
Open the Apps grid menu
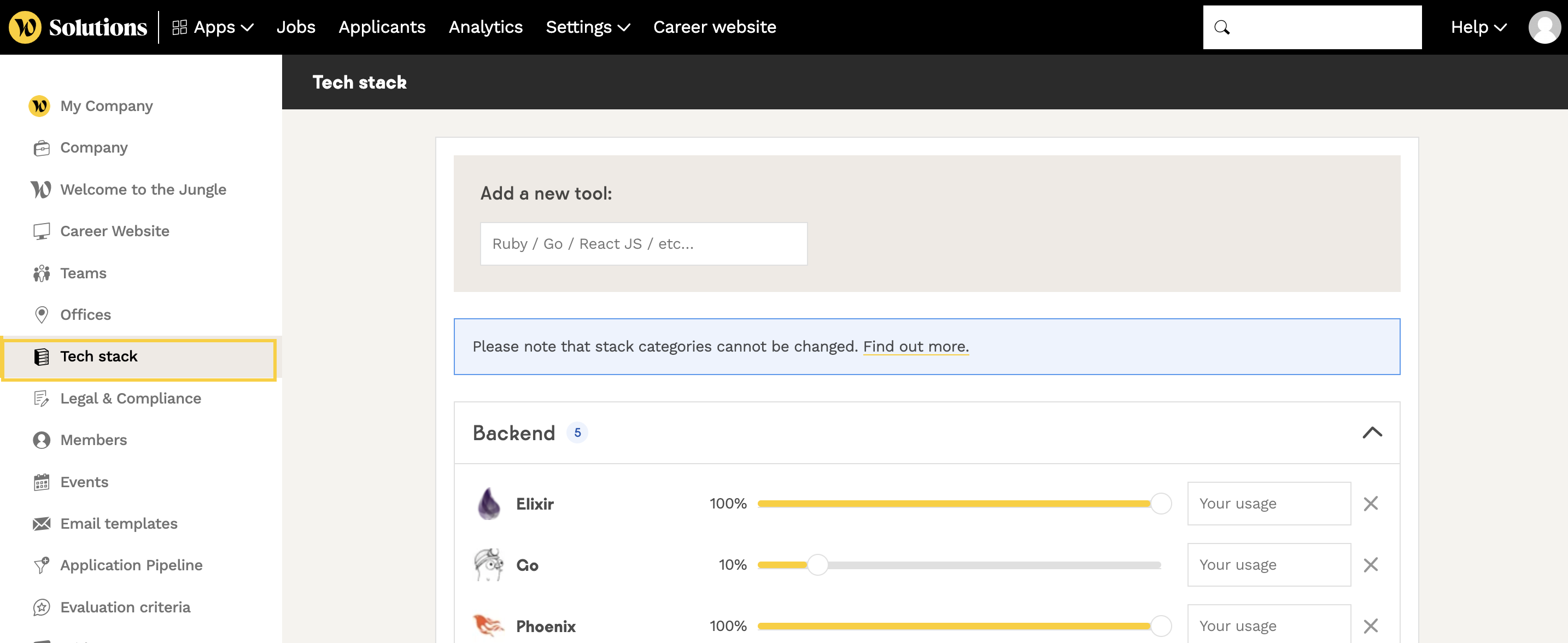coord(213,27)
